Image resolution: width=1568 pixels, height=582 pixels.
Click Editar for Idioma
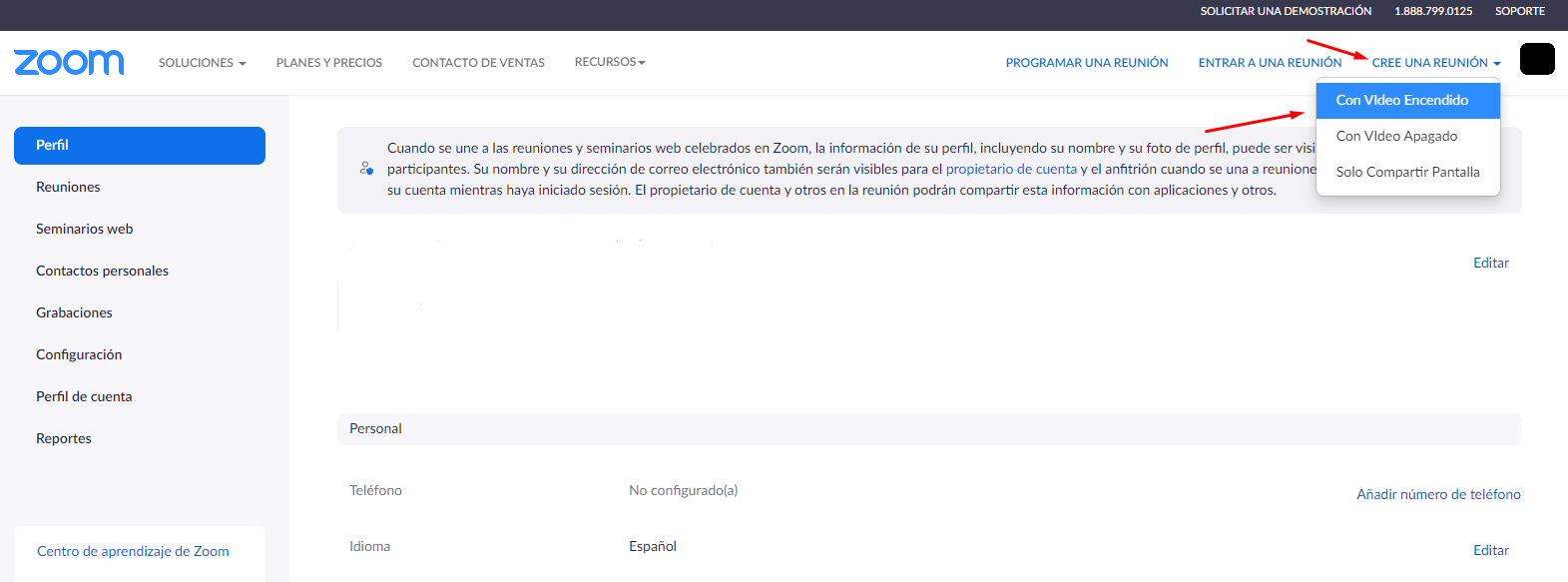coord(1491,550)
